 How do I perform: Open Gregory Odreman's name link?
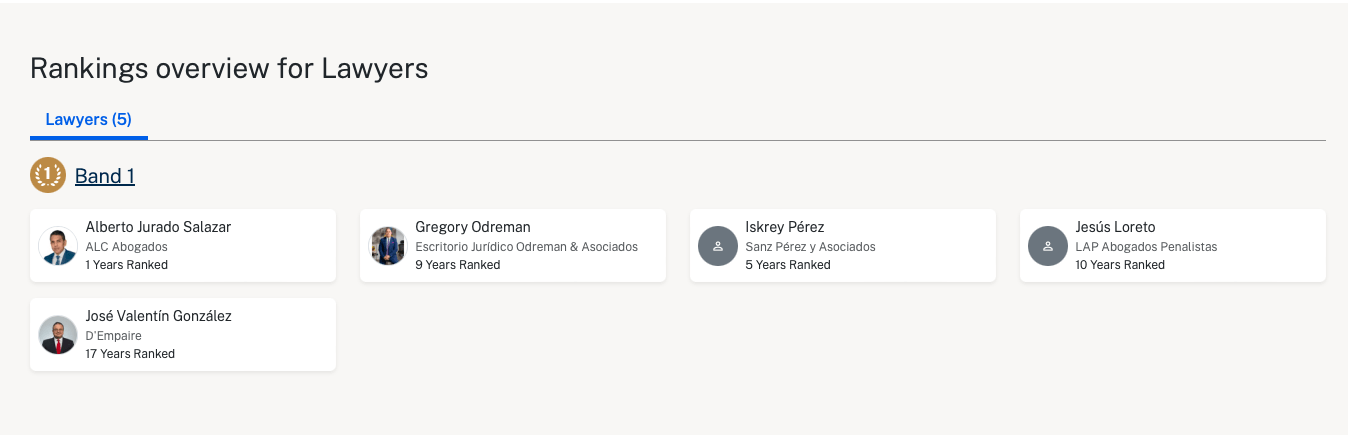(x=473, y=227)
